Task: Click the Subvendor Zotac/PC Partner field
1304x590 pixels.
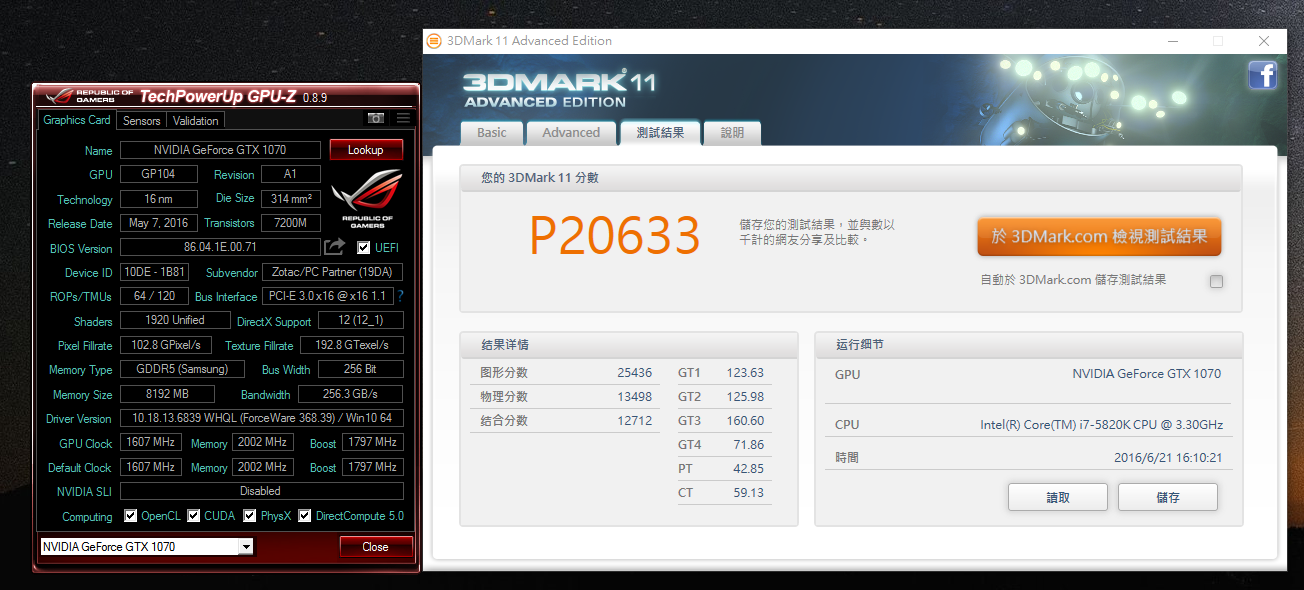Action: (x=332, y=272)
